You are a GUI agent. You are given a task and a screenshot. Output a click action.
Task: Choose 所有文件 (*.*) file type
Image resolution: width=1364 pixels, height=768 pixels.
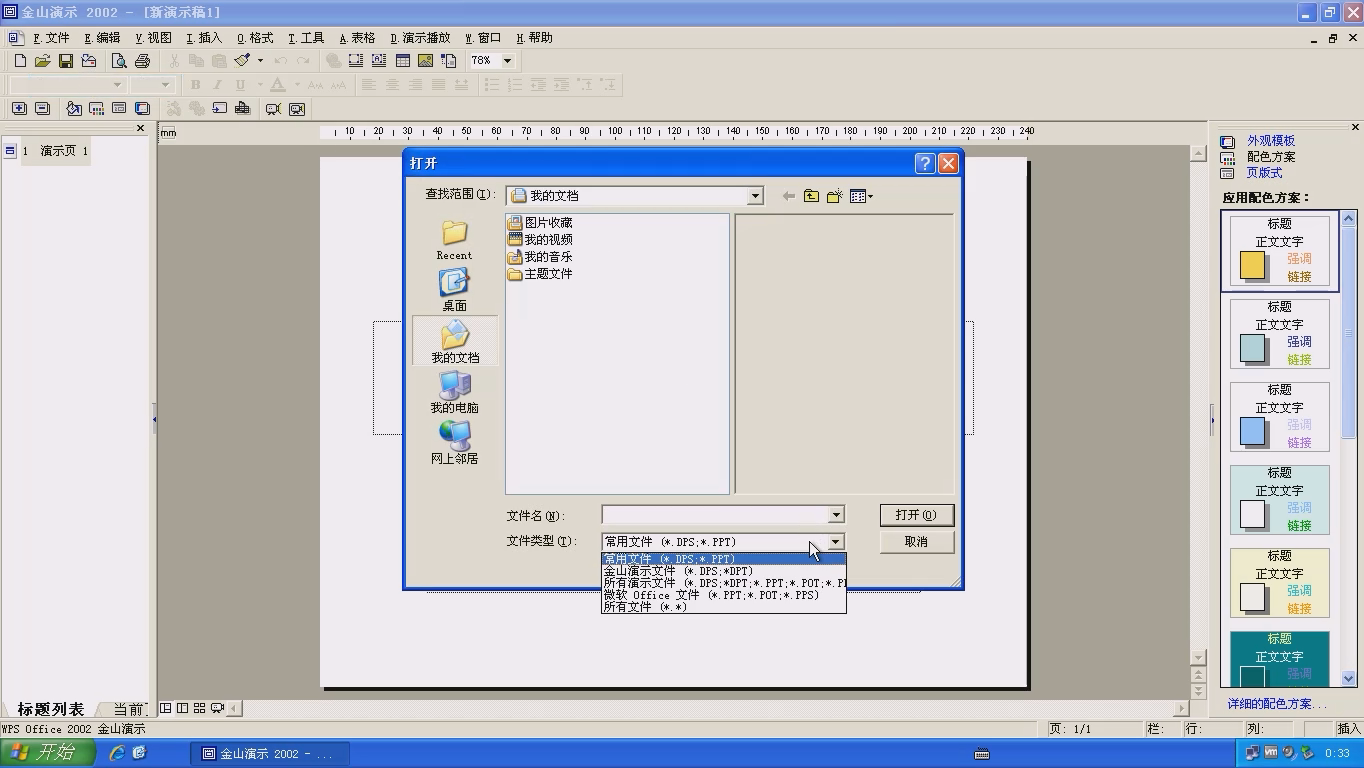click(x=723, y=607)
